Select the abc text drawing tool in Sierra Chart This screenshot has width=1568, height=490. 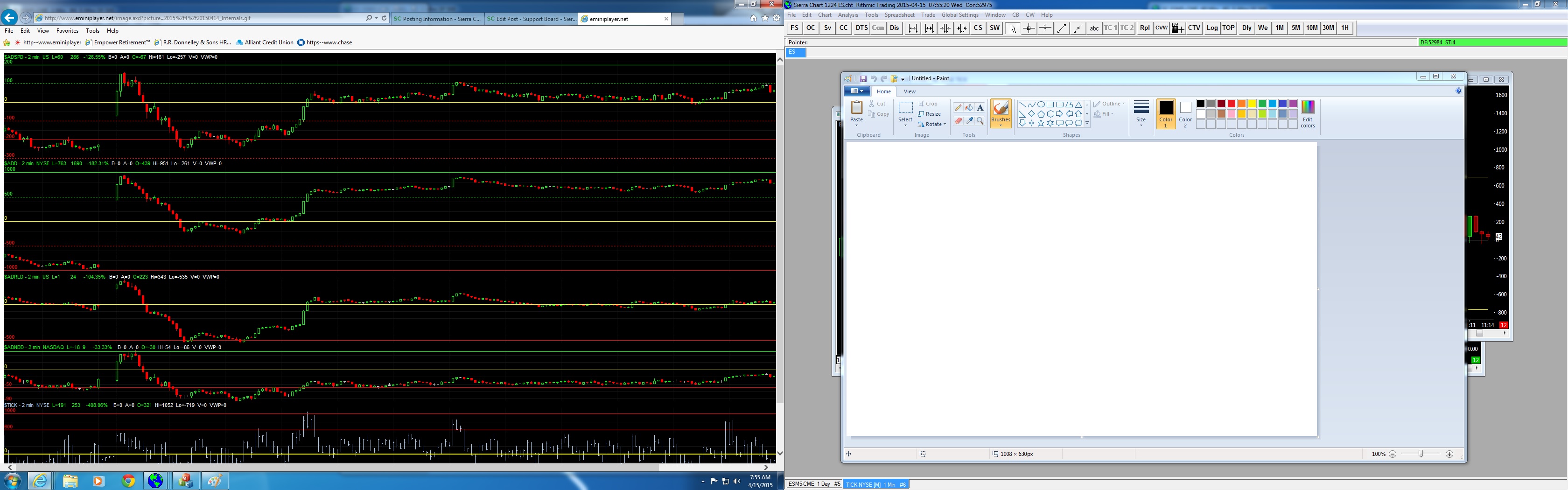point(1094,28)
